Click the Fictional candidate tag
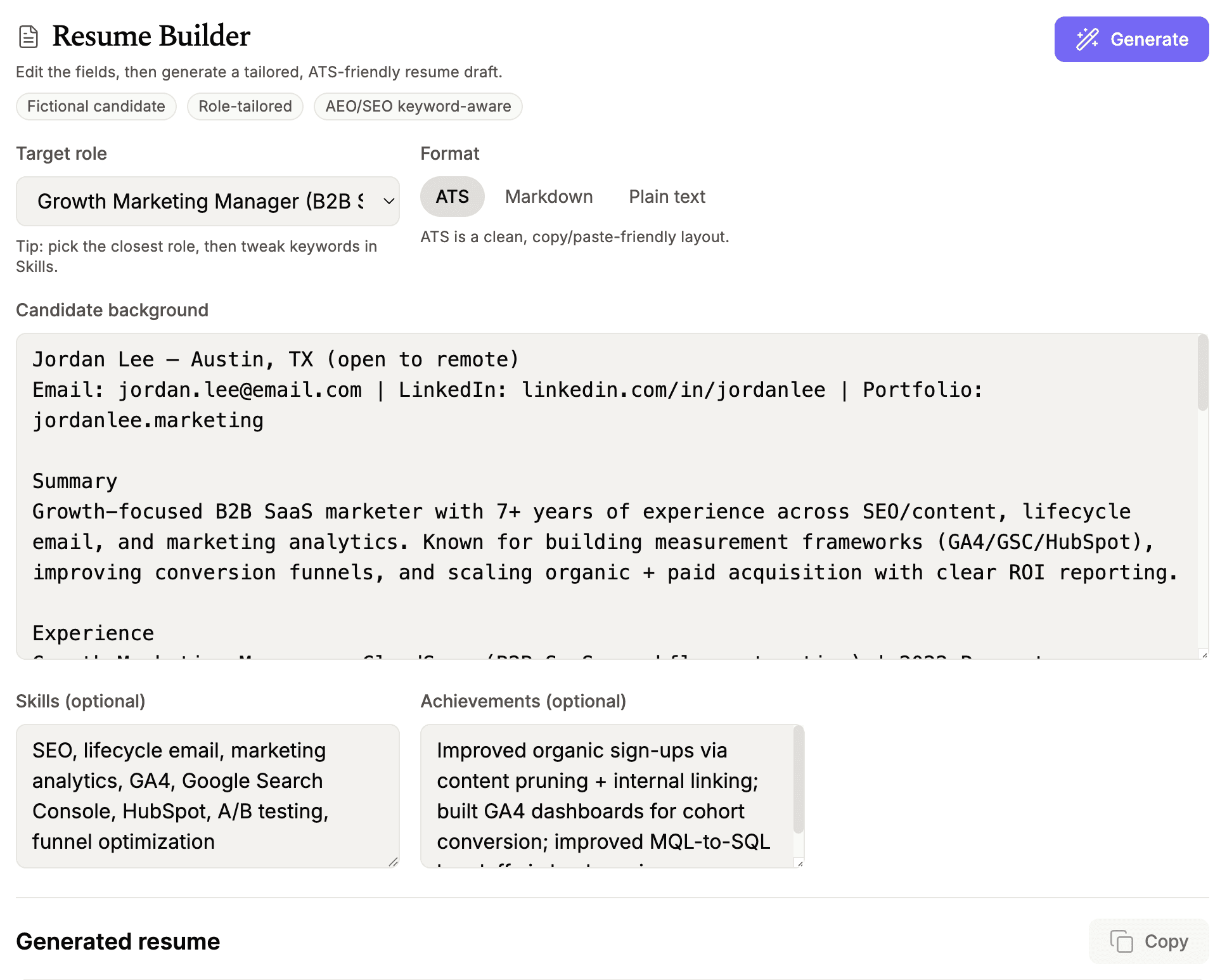 tap(96, 106)
